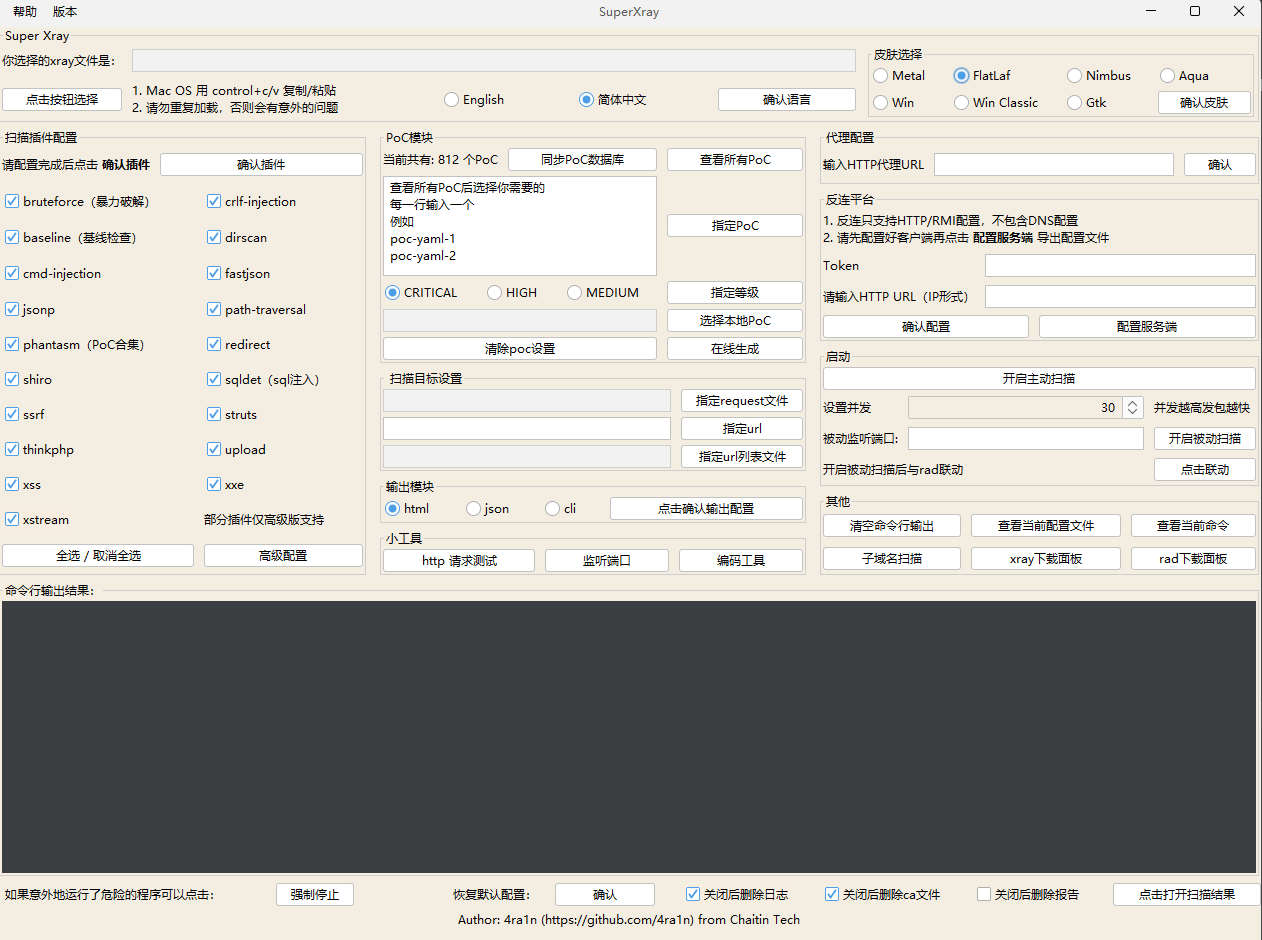Open the http 请求测试 tool
The width and height of the screenshot is (1262, 940).
pyautogui.click(x=459, y=561)
